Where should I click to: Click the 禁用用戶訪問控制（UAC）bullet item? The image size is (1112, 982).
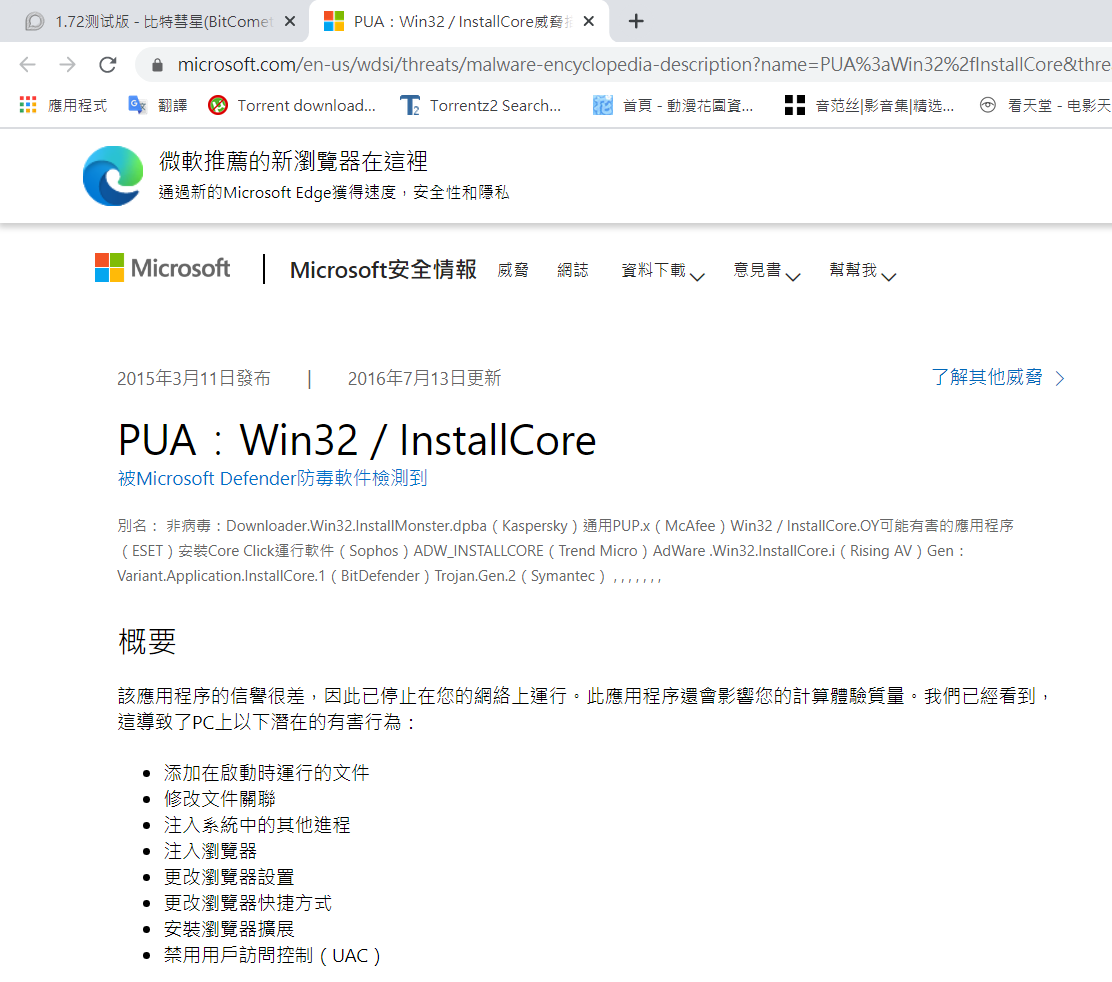[272, 956]
